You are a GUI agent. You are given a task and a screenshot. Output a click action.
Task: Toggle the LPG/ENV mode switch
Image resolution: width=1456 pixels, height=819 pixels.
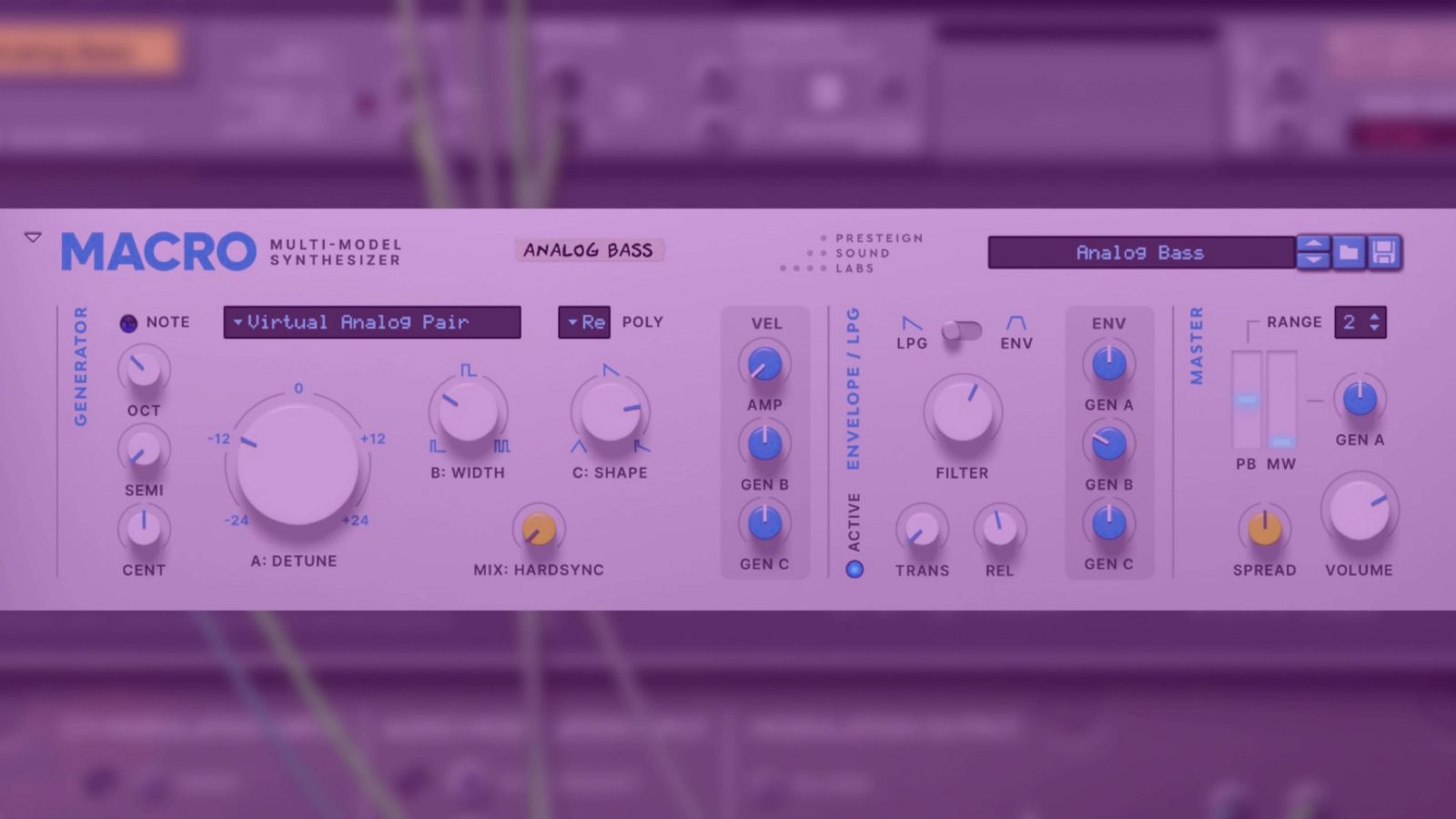962,331
